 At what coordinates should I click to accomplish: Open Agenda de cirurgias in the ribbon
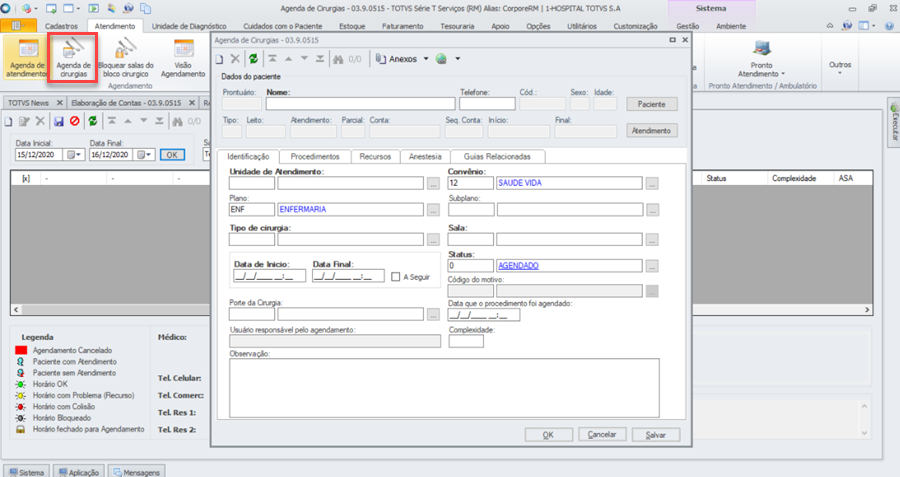click(73, 57)
